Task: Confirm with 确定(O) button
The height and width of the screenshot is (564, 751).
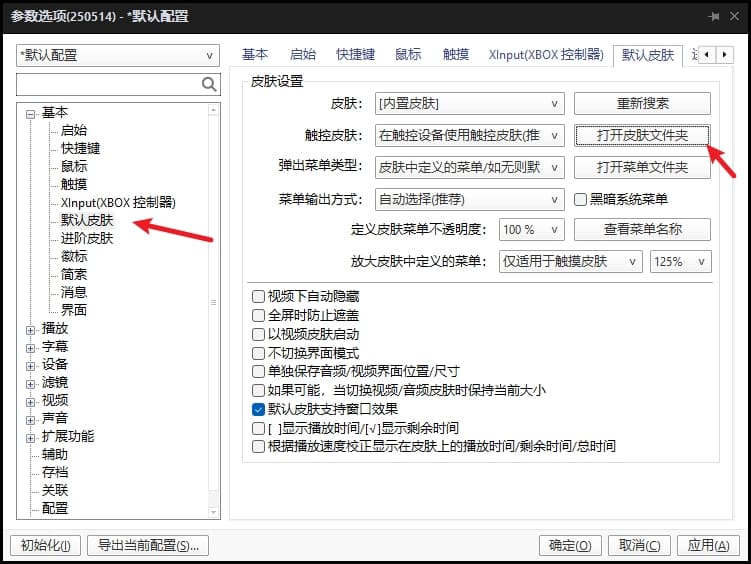Action: coord(570,545)
